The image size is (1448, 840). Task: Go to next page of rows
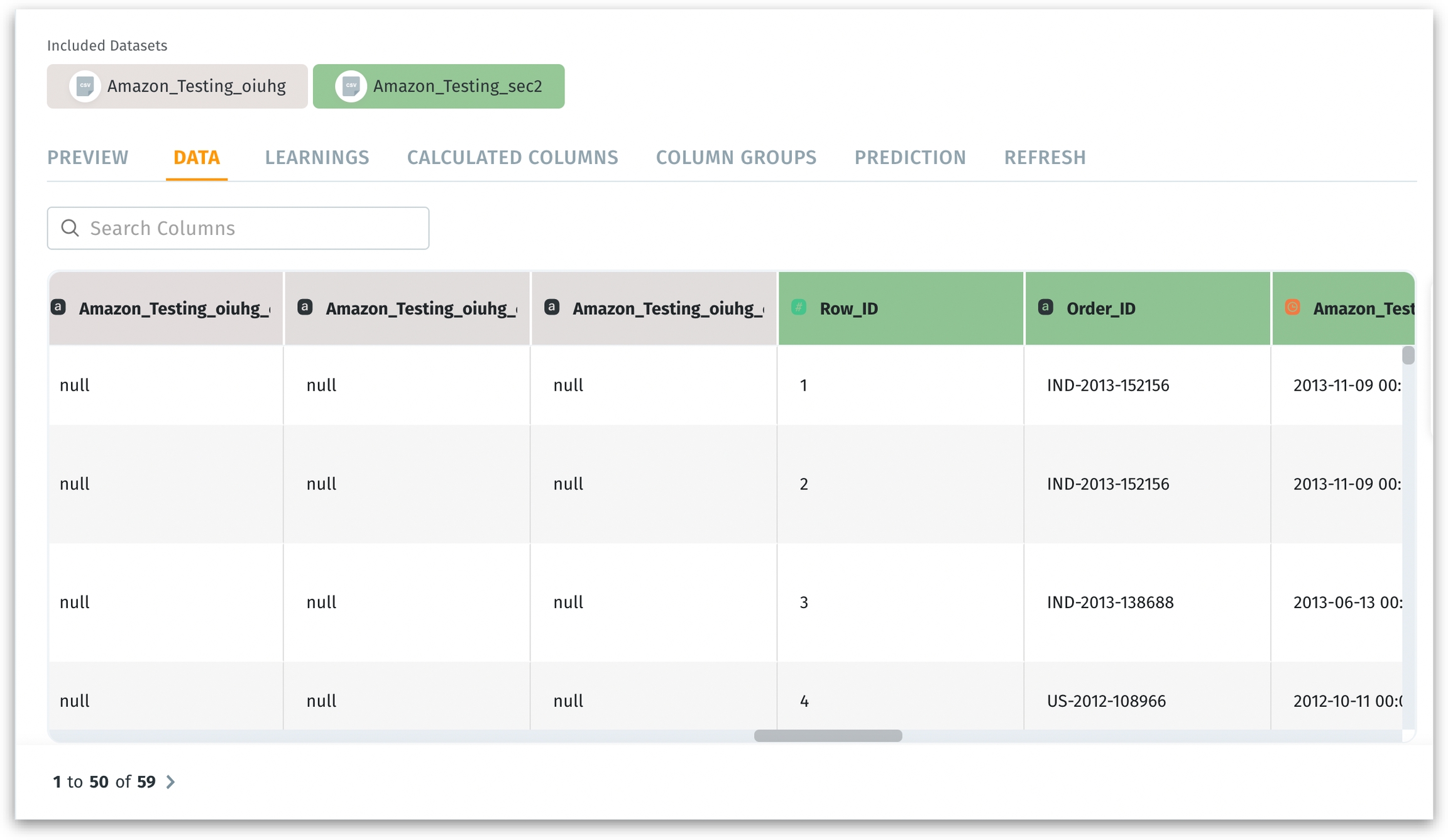170,782
